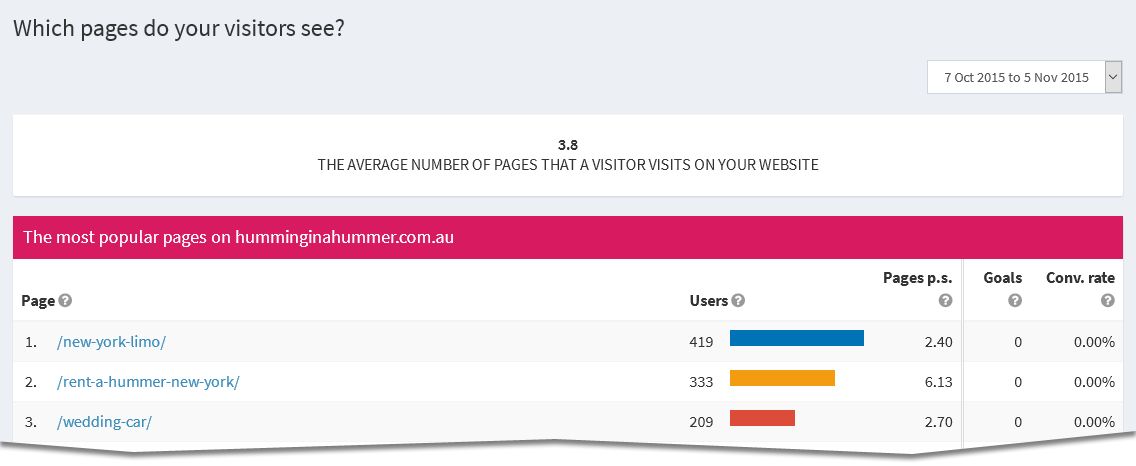Image resolution: width=1136 pixels, height=466 pixels.
Task: Click help icon next to Users header
Action: tap(738, 300)
